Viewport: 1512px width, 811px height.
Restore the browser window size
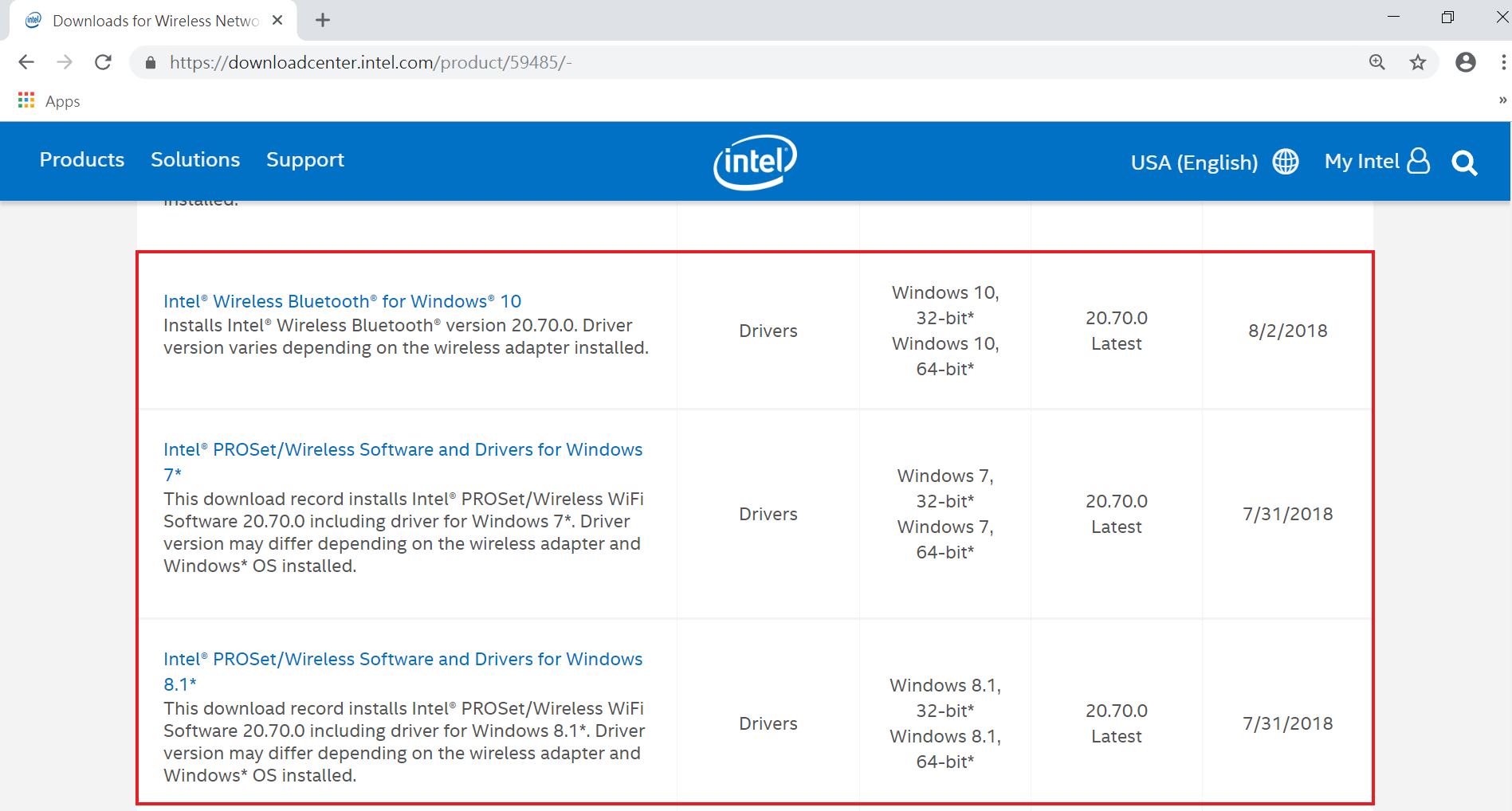[x=1447, y=17]
